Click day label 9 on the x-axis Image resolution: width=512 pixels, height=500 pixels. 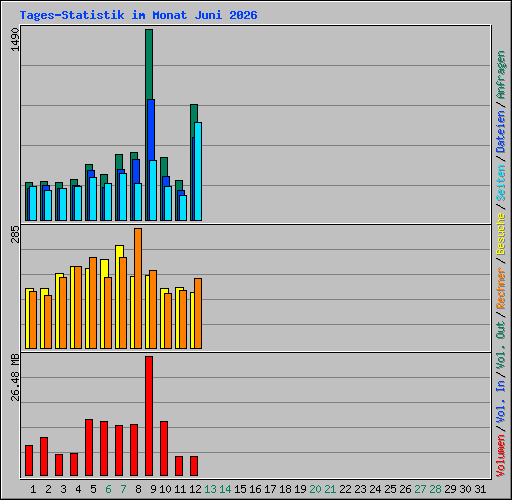[153, 489]
